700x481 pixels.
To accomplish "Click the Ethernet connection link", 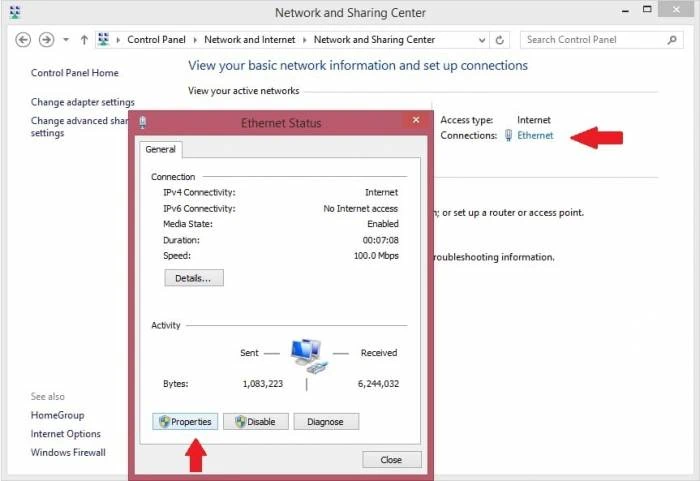I will (x=535, y=135).
